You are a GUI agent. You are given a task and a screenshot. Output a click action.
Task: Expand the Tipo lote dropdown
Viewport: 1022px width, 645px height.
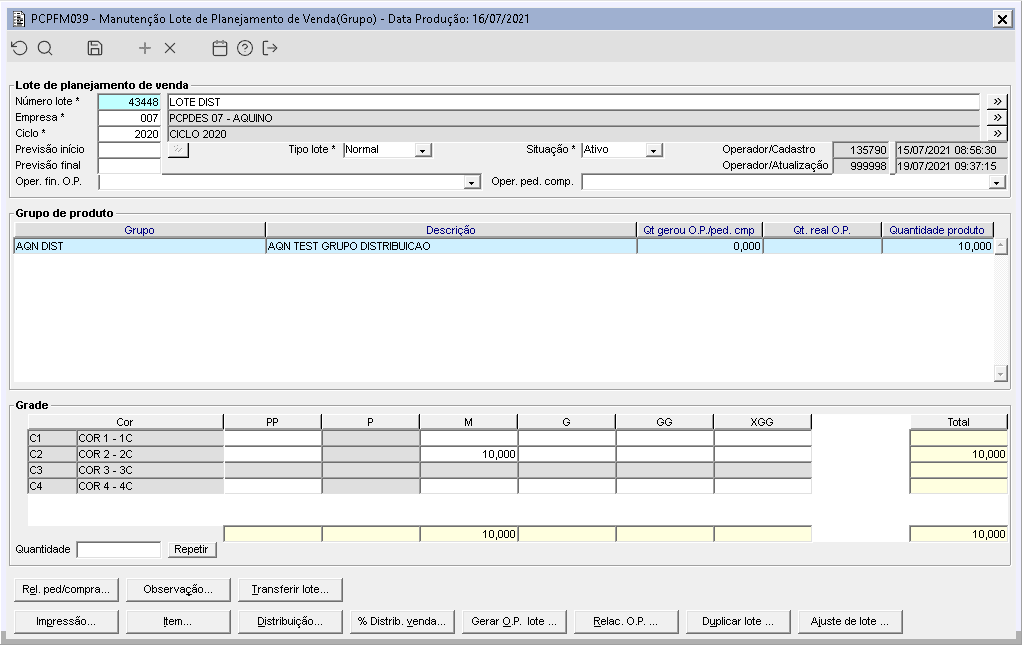[x=422, y=150]
